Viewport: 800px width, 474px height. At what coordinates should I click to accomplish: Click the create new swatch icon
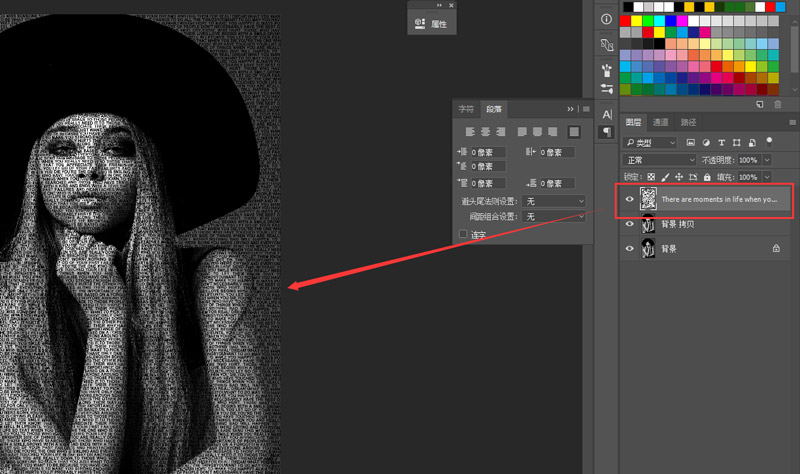tap(760, 104)
